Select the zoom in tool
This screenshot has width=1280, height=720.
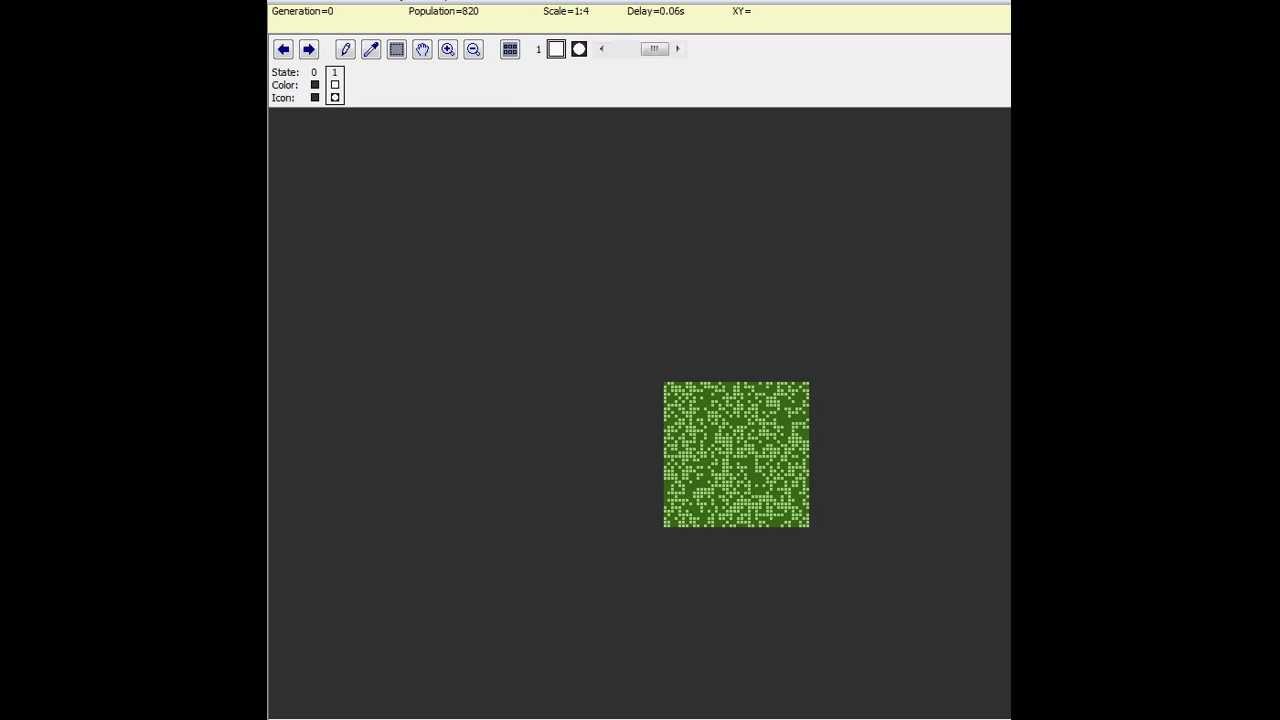[448, 49]
